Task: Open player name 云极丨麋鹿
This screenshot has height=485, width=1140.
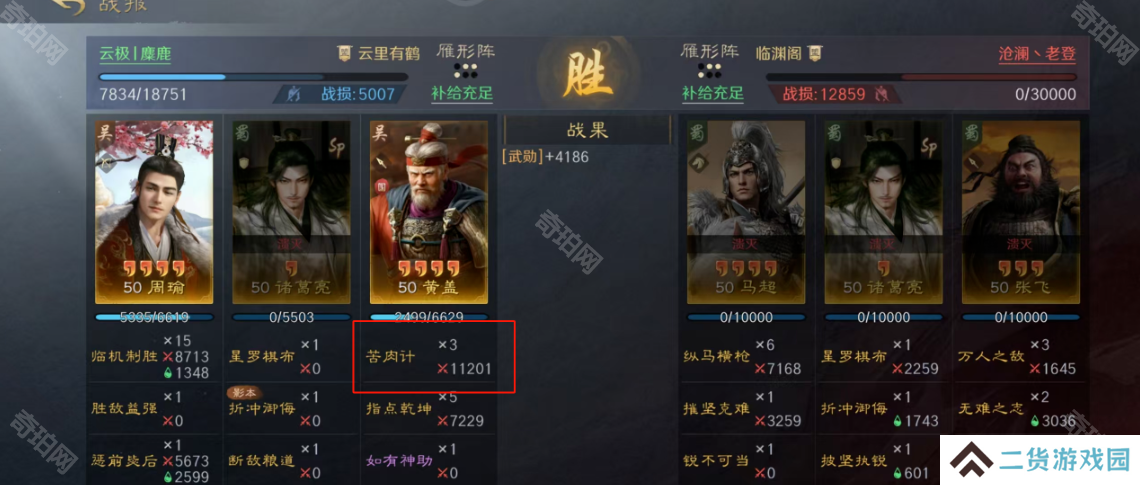Action: (135, 54)
